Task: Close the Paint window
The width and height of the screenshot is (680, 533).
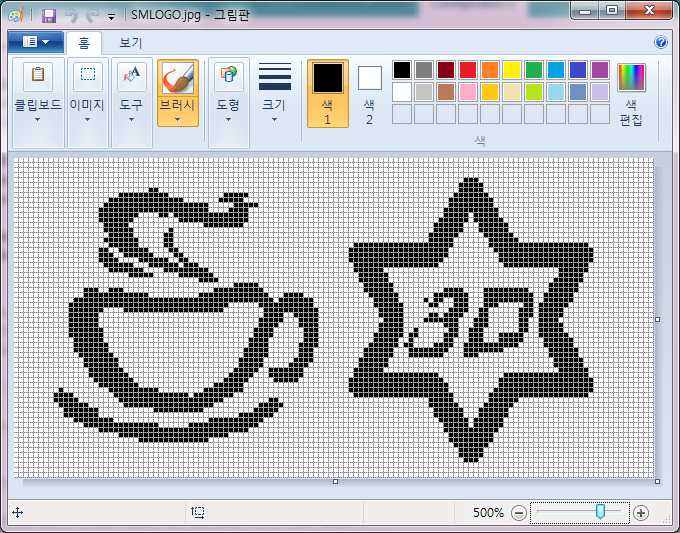Action: 649,10
